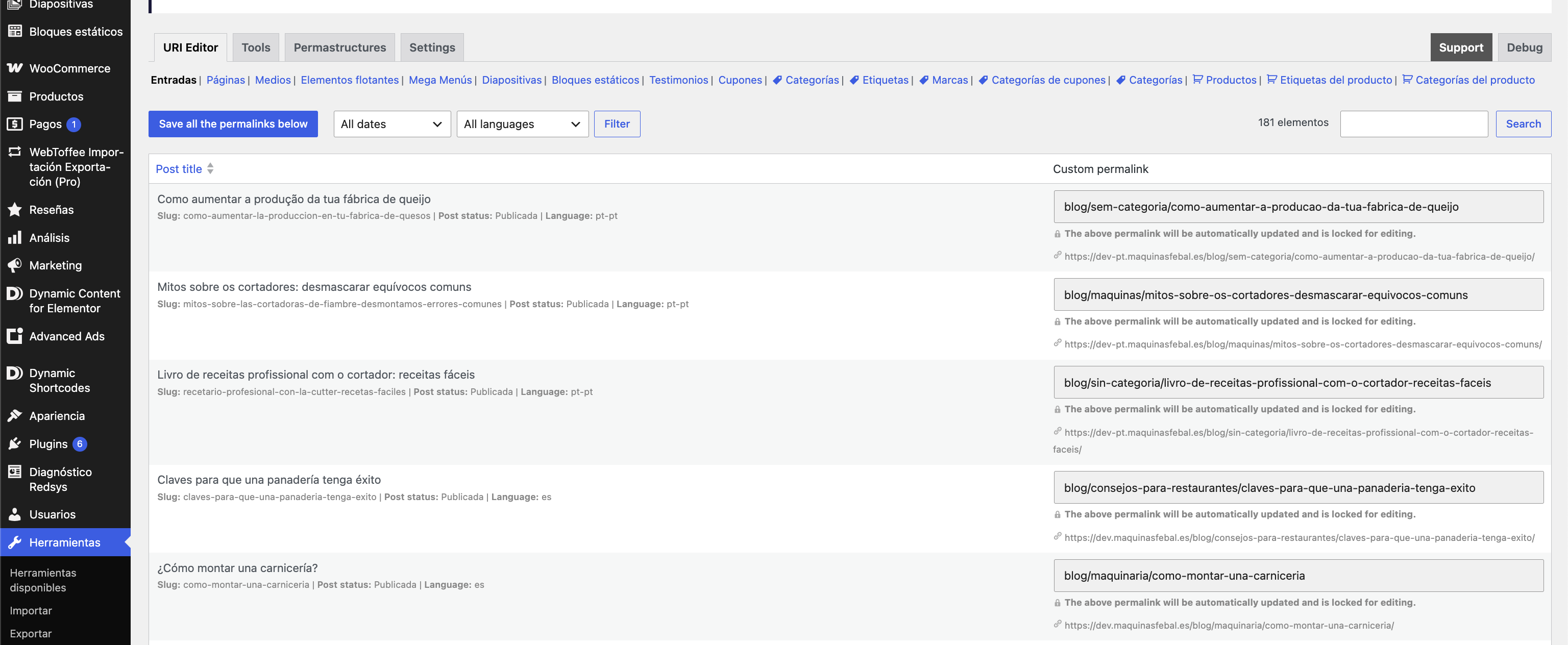Click the permalink field for como-montar-una-carniceria post
1568x645 pixels.
pyautogui.click(x=1298, y=576)
